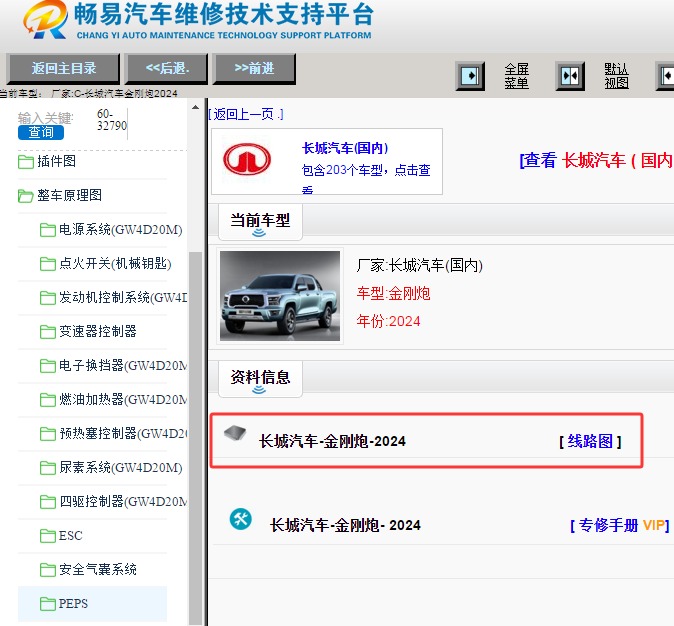This screenshot has height=626, width=674.
Task: Open 预热塞控制器 folder
Action: click(123, 433)
